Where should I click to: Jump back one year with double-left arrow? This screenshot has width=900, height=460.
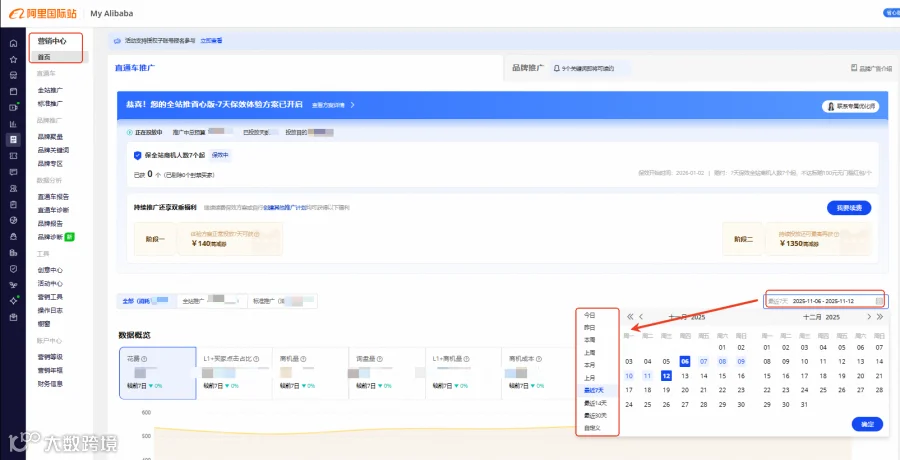tap(630, 316)
